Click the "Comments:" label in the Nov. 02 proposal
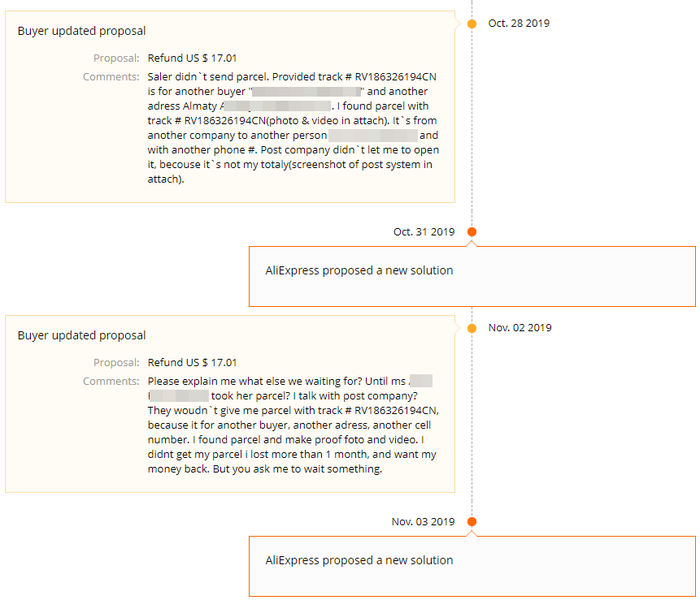This screenshot has width=700, height=600. (111, 381)
